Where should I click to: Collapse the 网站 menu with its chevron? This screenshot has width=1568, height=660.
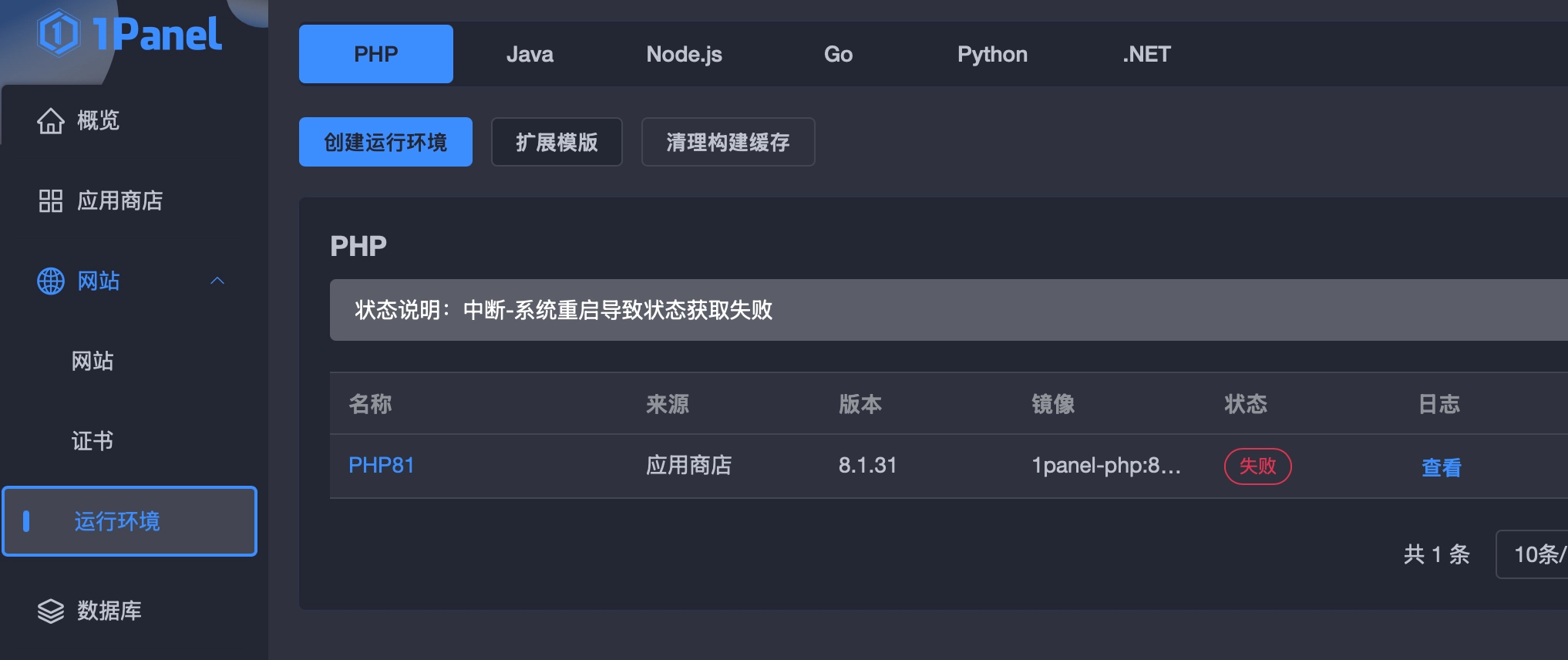(x=218, y=281)
